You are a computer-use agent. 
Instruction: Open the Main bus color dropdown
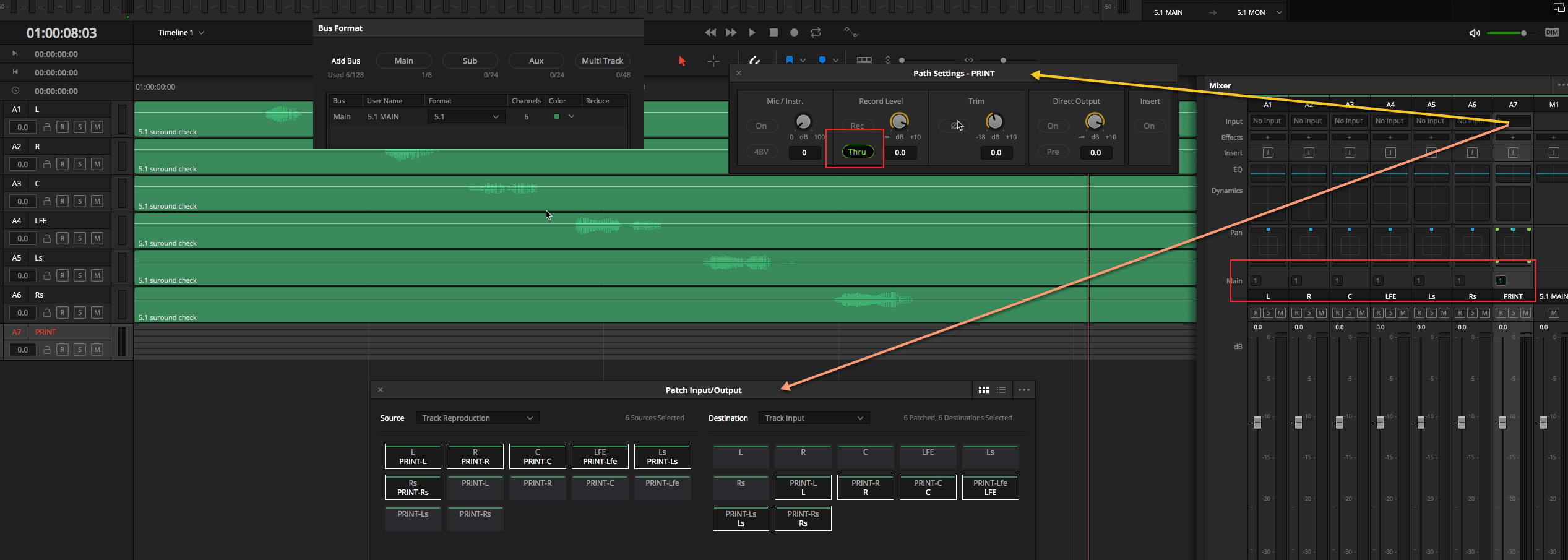pos(571,116)
